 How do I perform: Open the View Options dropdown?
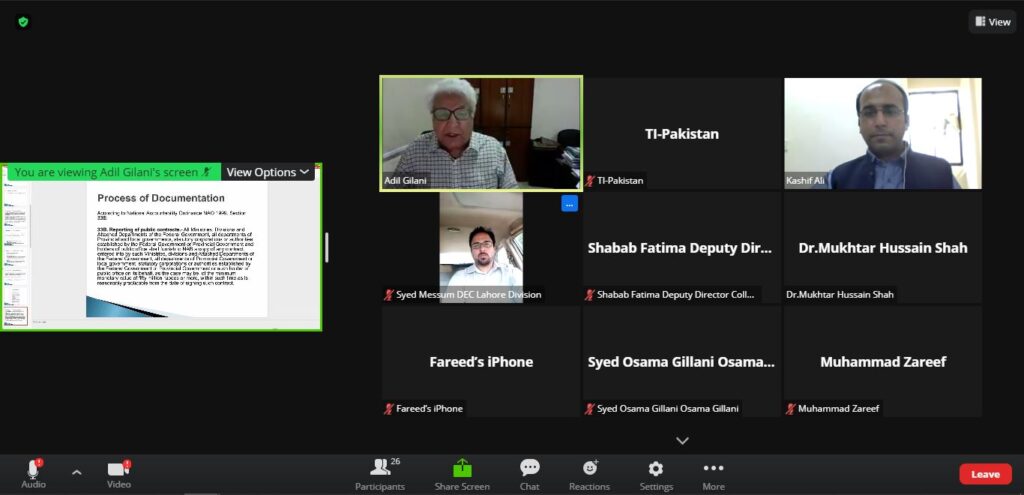[x=267, y=172]
